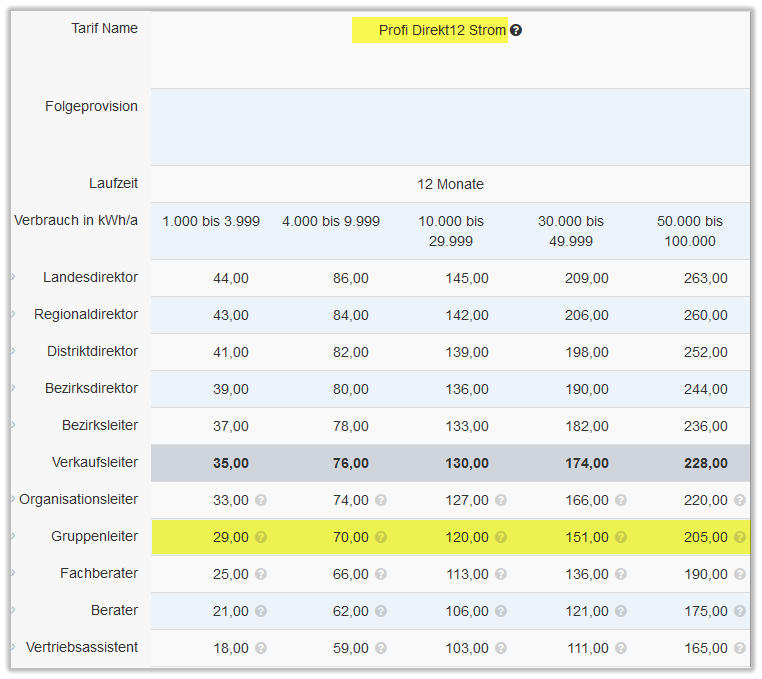Select the Profi Direkt12 Strom tariff name

[441, 31]
